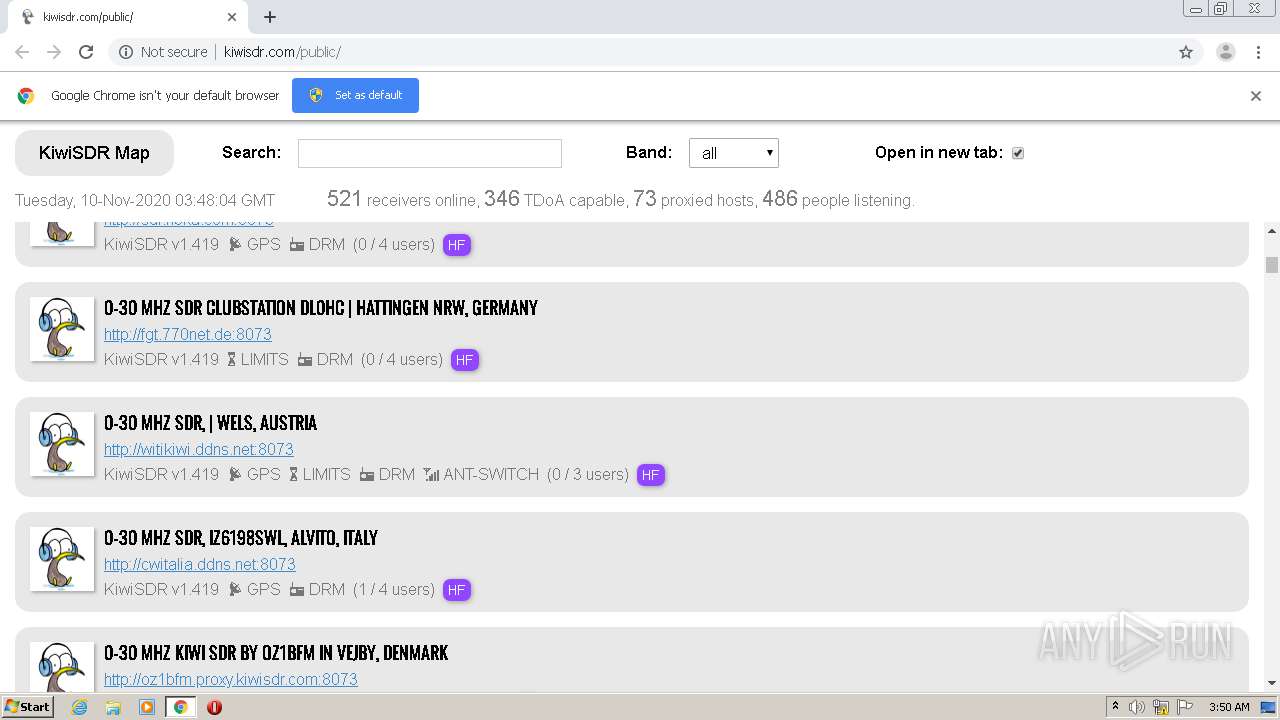Open the Chrome profile avatar icon
1280x720 pixels.
point(1226,52)
